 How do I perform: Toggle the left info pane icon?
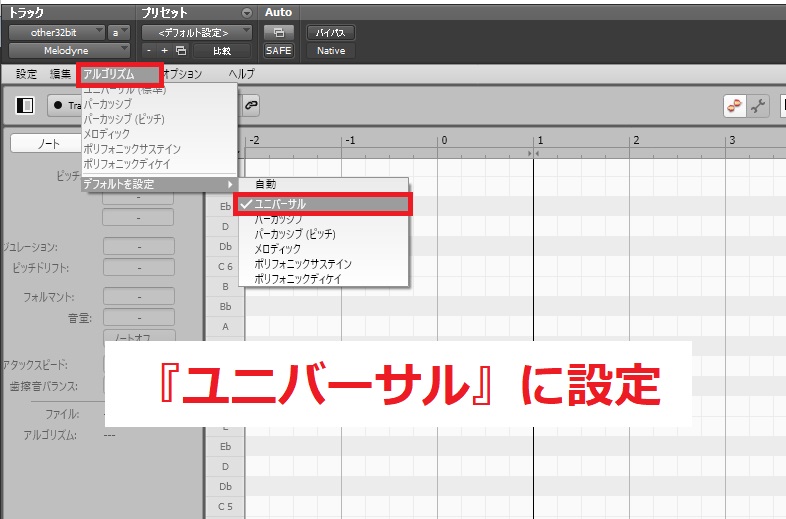(x=26, y=105)
